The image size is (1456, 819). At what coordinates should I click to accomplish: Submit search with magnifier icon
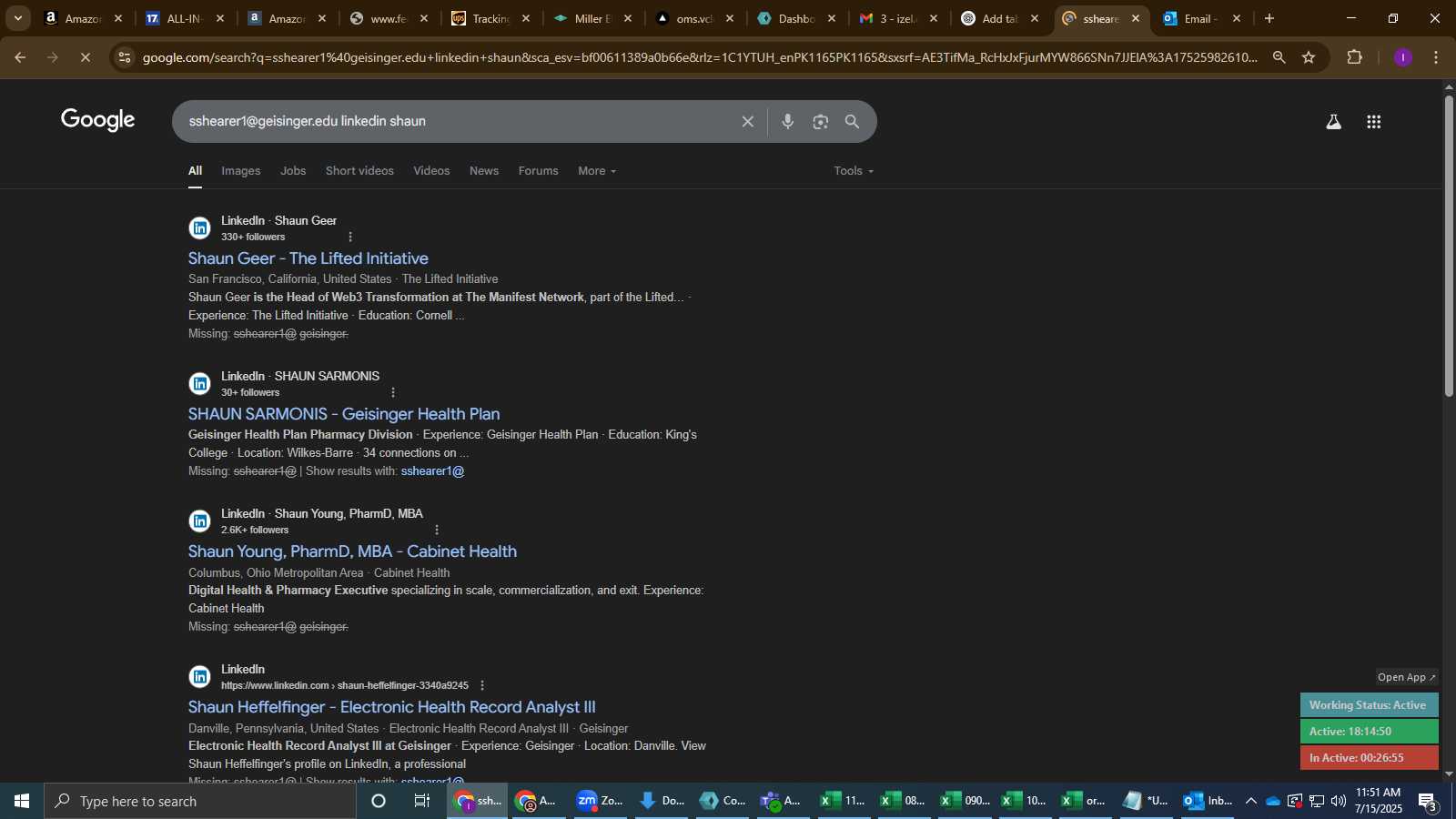click(853, 121)
